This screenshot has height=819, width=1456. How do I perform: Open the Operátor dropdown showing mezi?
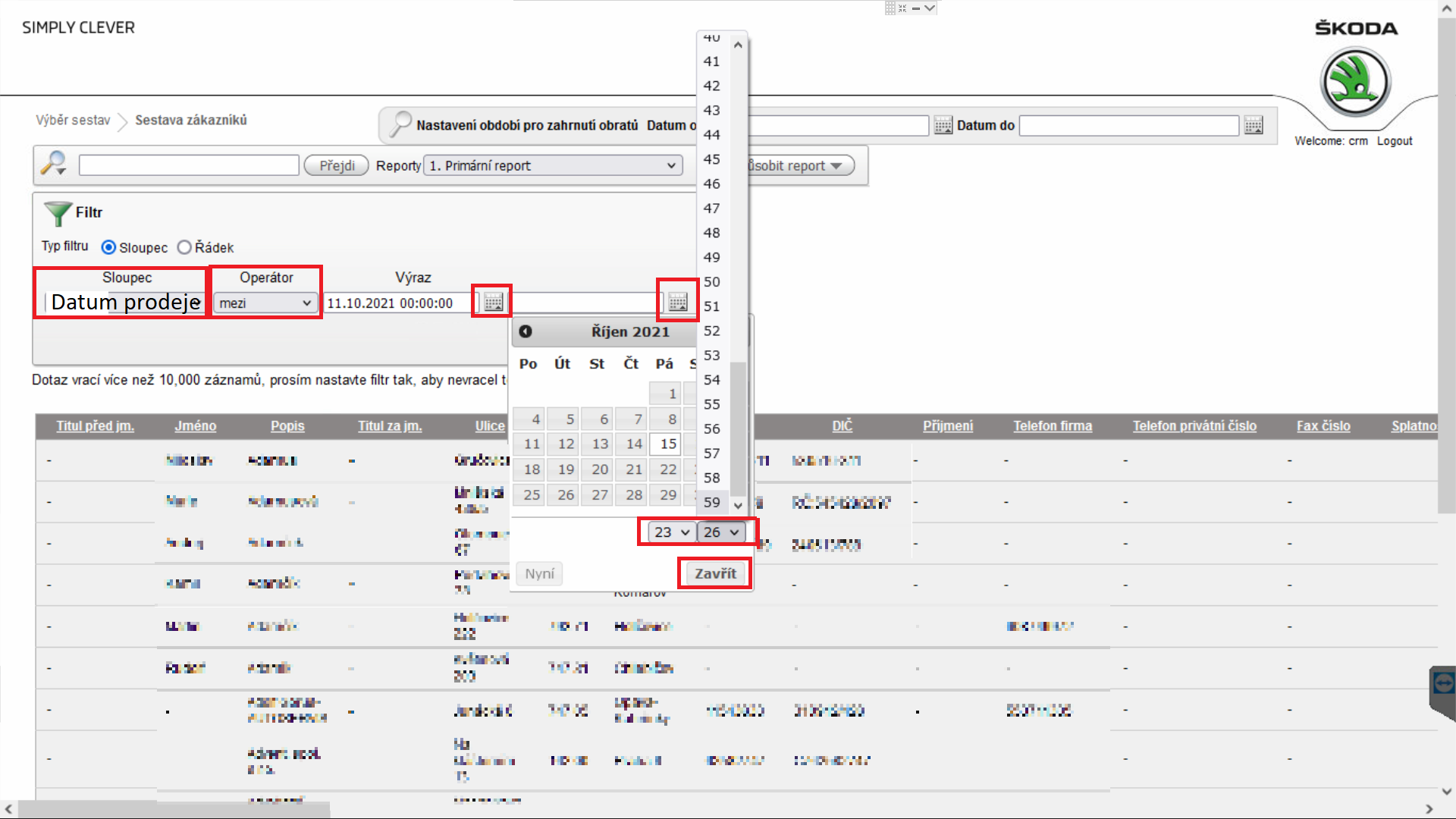[265, 303]
